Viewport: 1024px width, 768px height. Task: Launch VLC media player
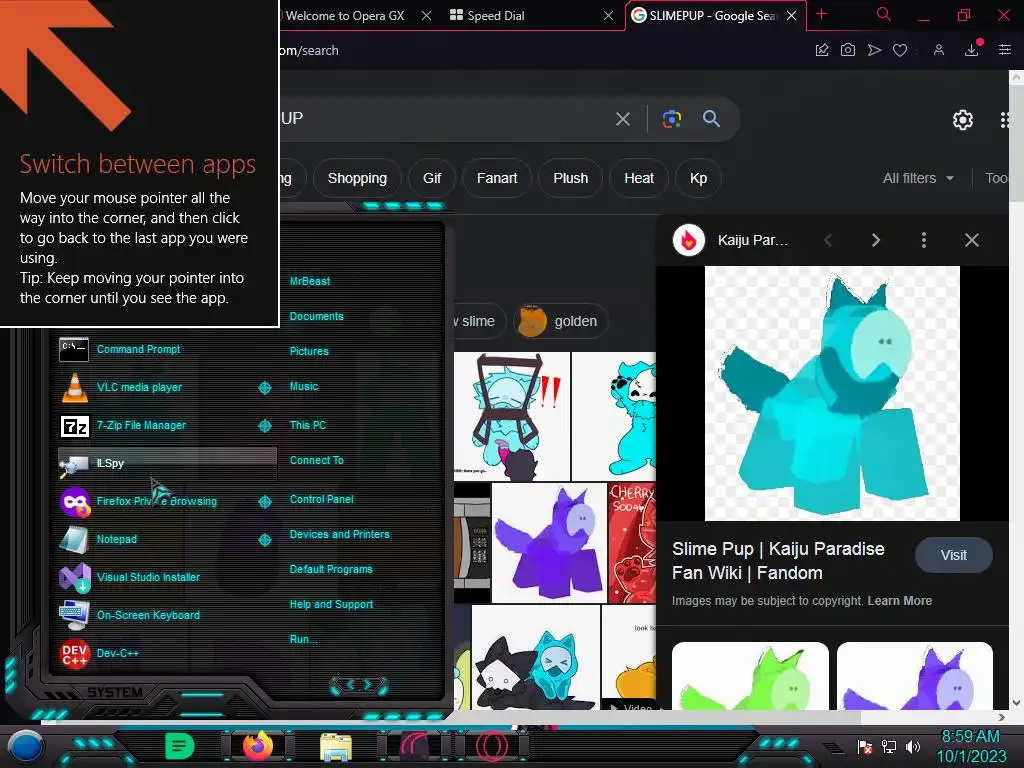pos(167,387)
